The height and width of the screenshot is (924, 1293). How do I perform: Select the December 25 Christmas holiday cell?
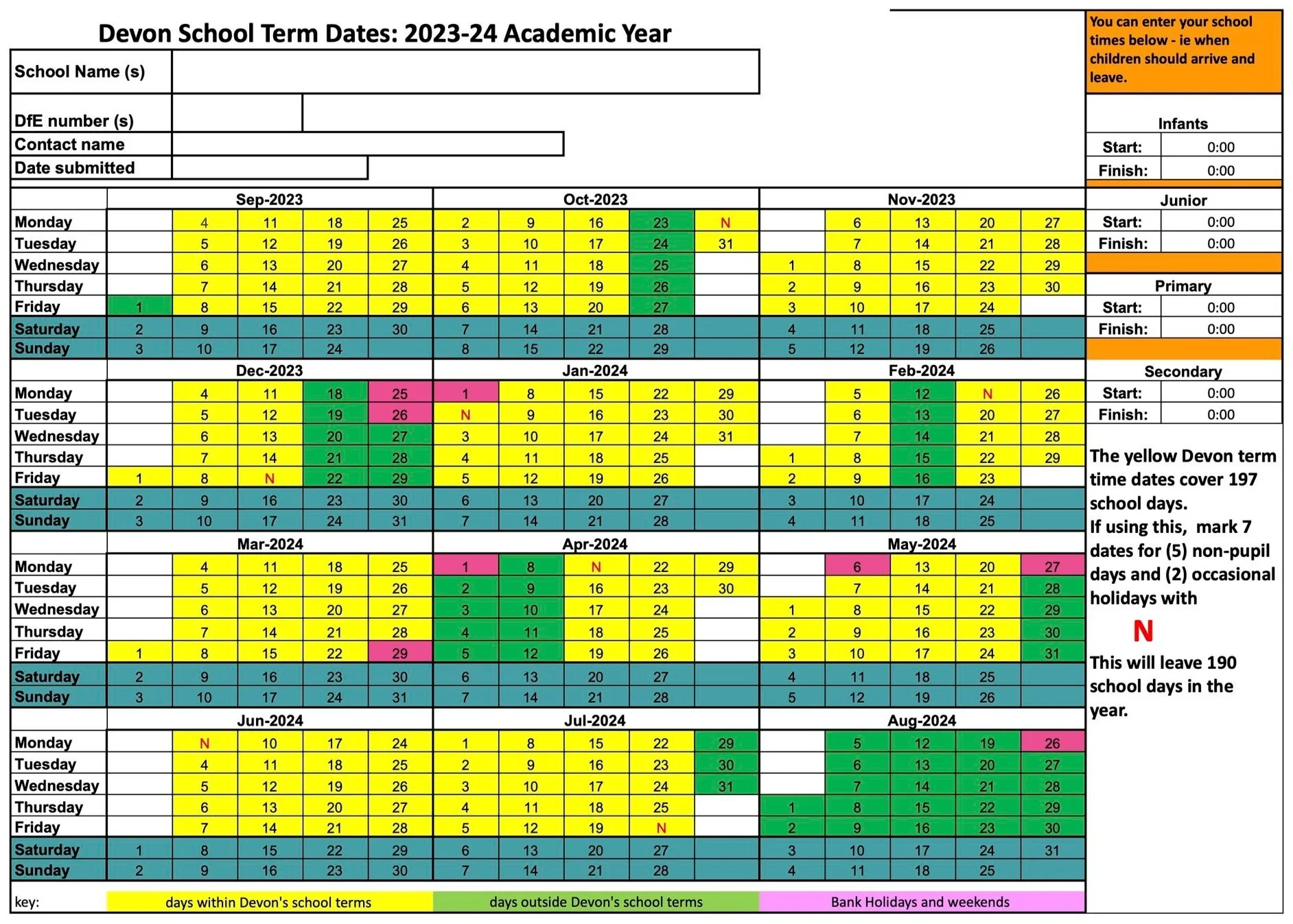399,393
